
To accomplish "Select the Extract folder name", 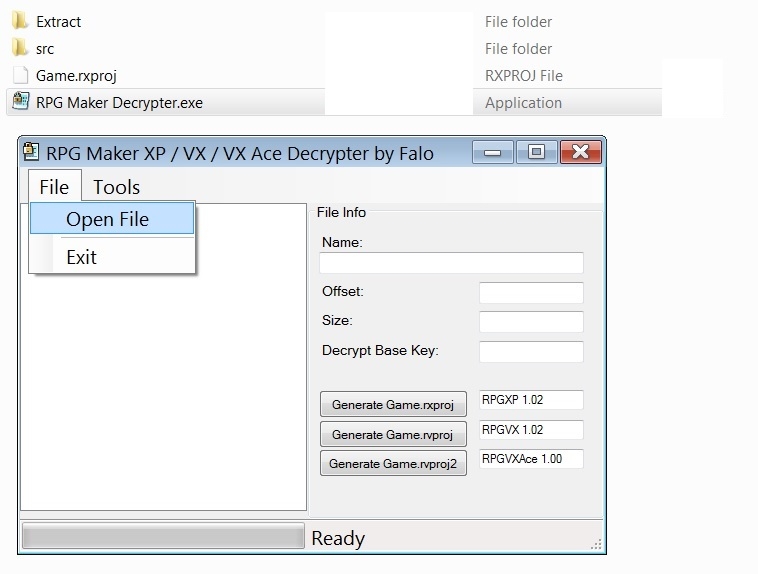I will click(58, 22).
